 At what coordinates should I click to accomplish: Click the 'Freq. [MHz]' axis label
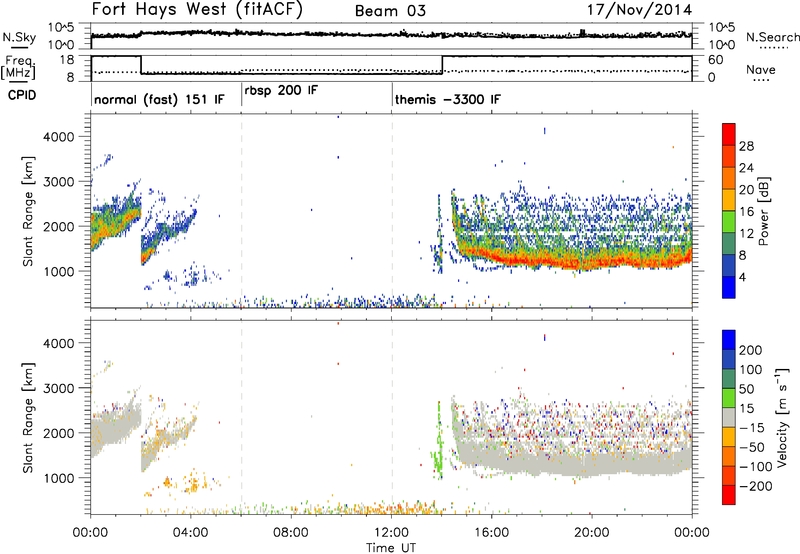(x=18, y=68)
